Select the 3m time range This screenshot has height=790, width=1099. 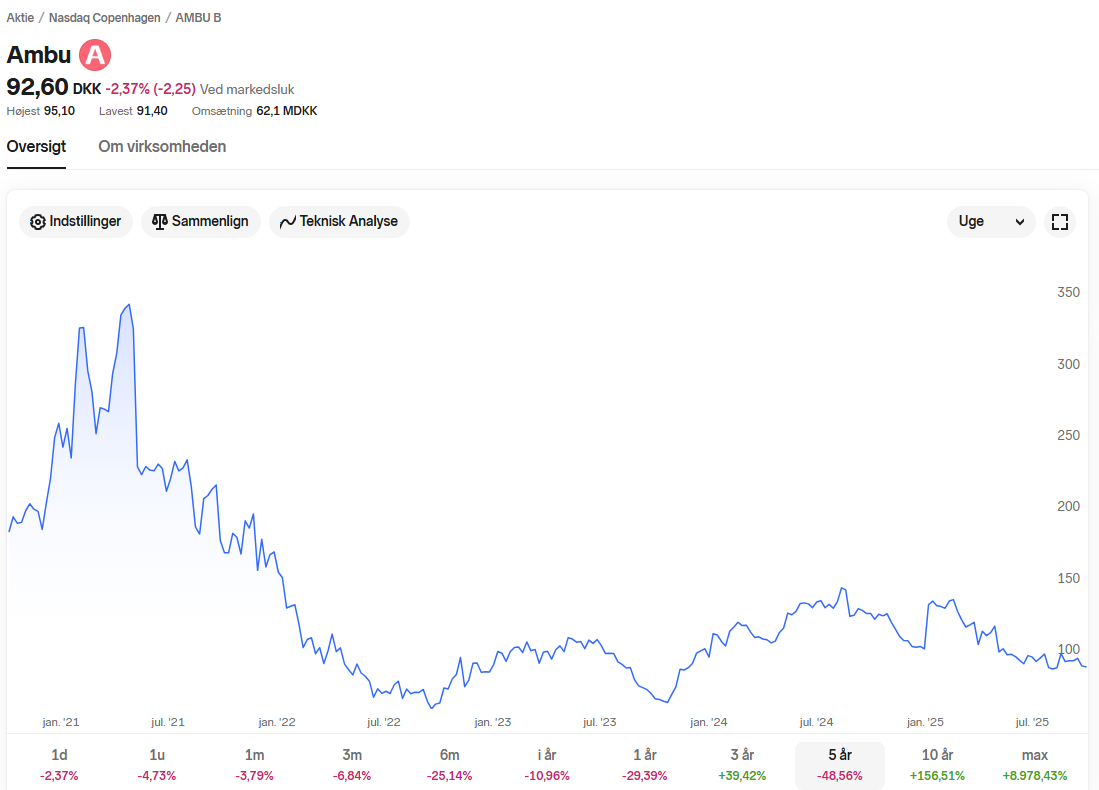[352, 764]
